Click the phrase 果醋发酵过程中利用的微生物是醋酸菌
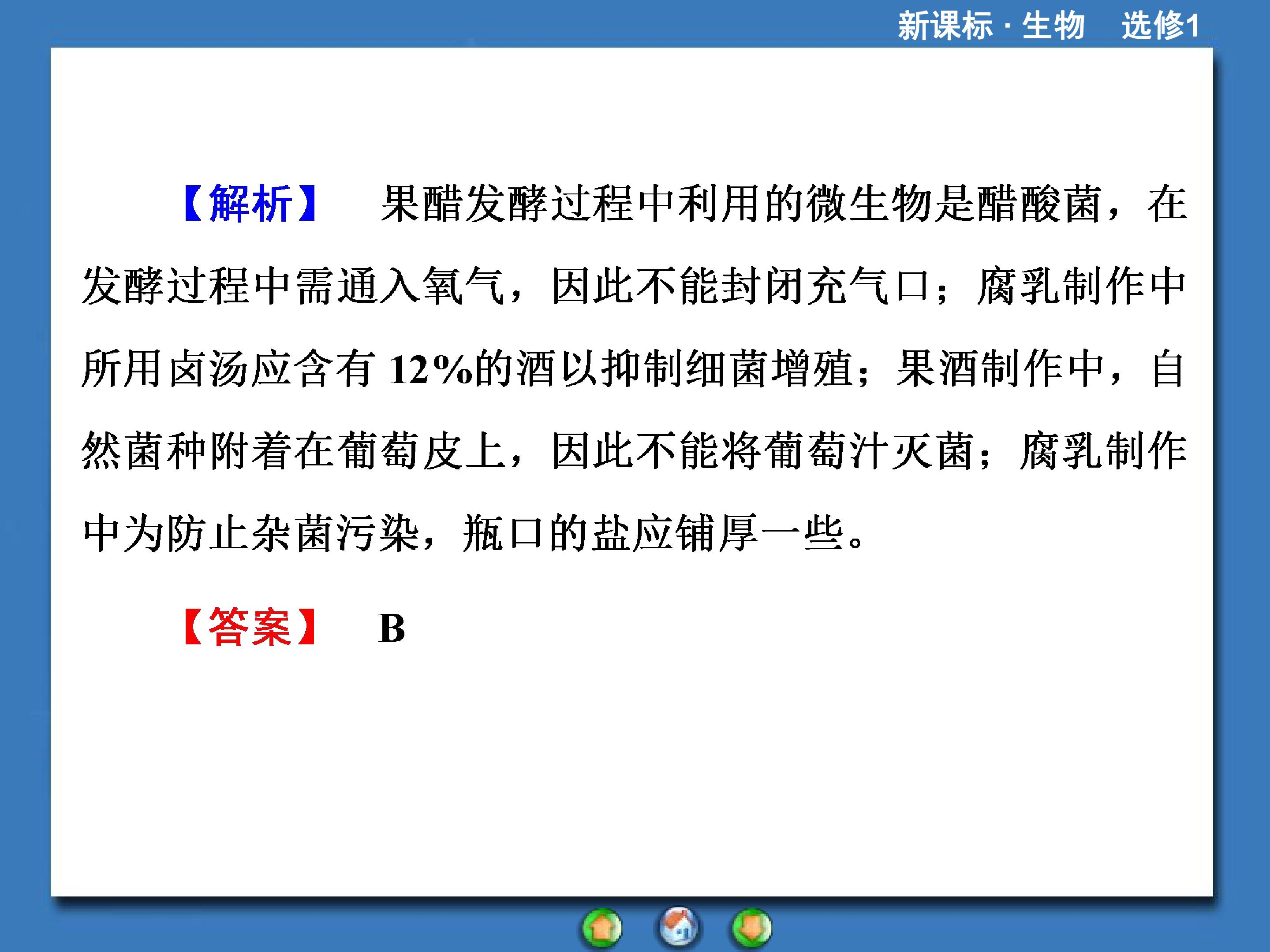Screen dimensions: 1270x952 coord(741,204)
